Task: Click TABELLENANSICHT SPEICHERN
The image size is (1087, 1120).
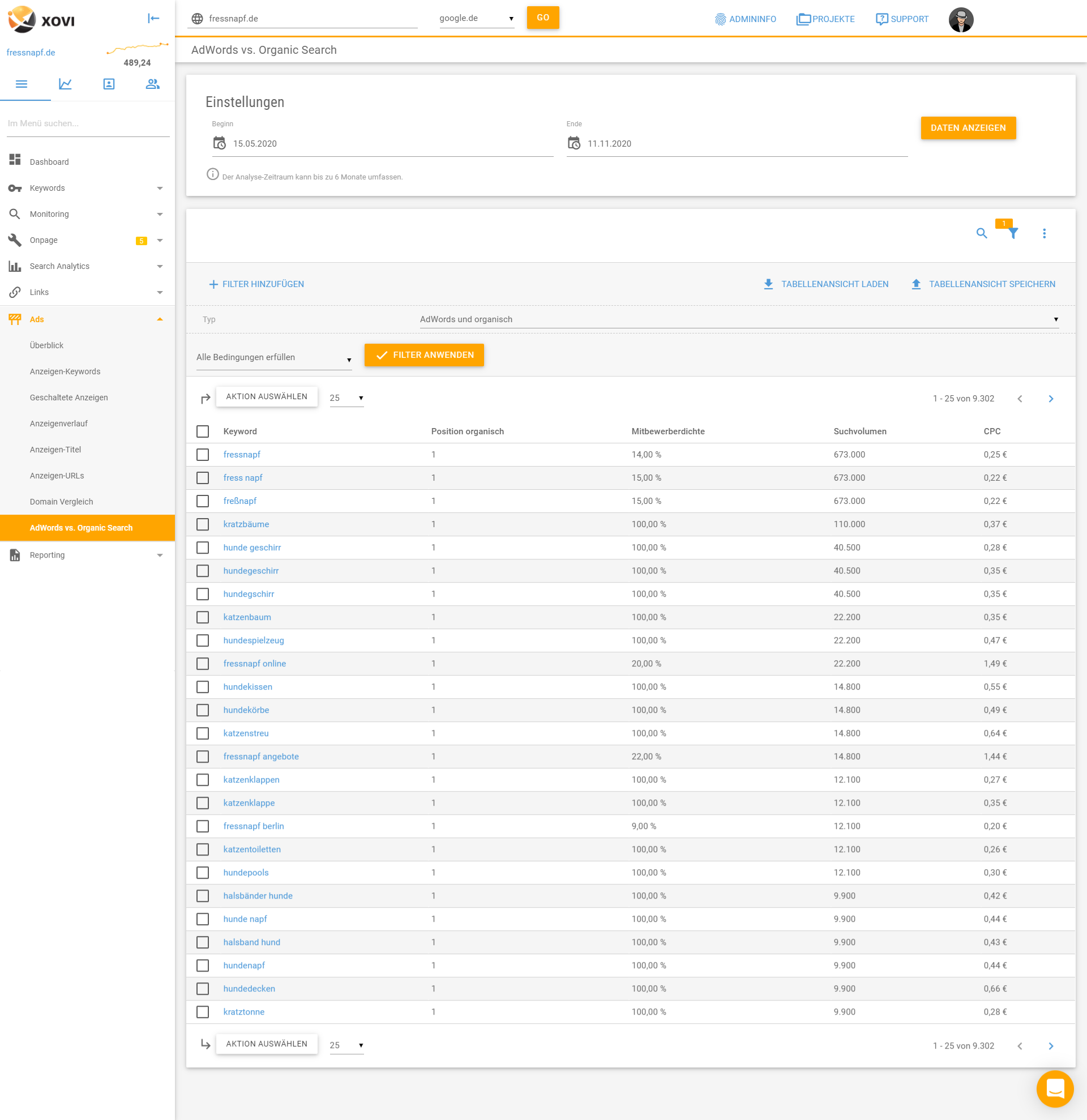Action: 983,284
